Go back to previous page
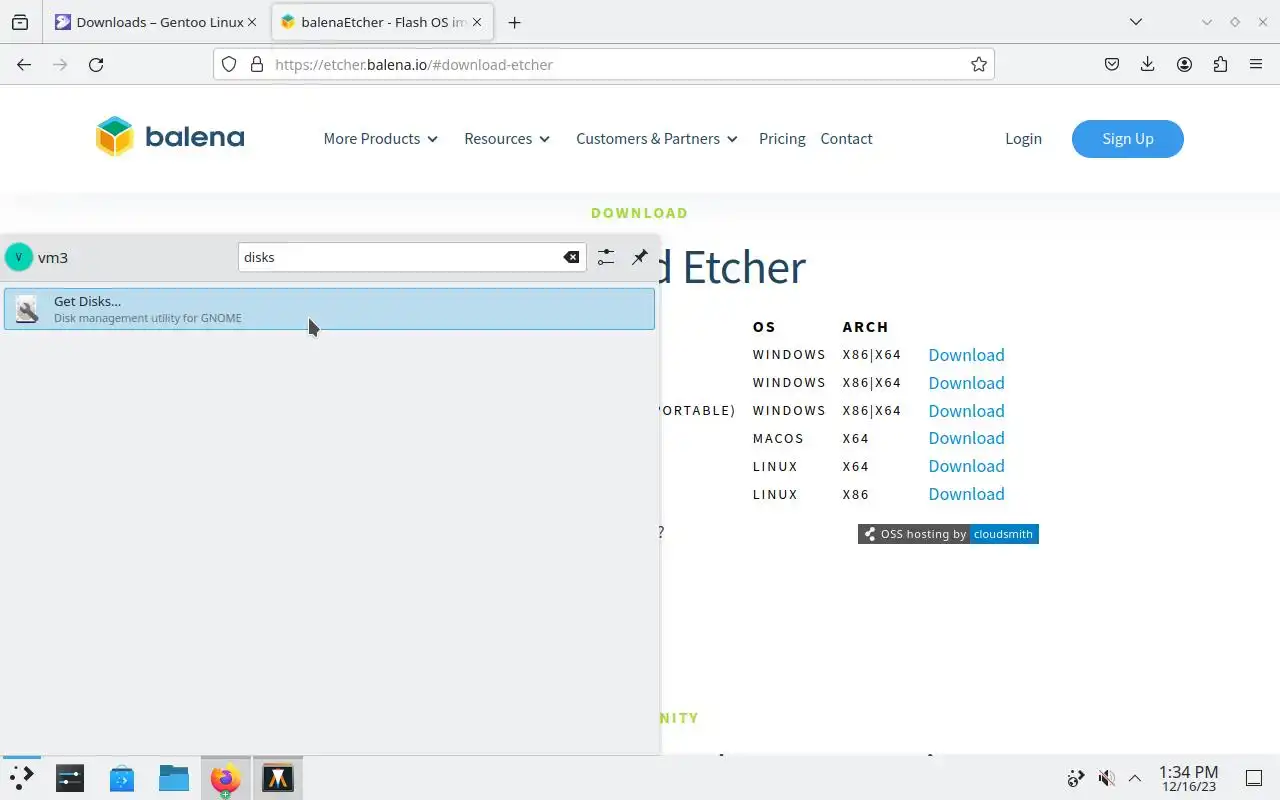The width and height of the screenshot is (1280, 800). pyautogui.click(x=24, y=64)
